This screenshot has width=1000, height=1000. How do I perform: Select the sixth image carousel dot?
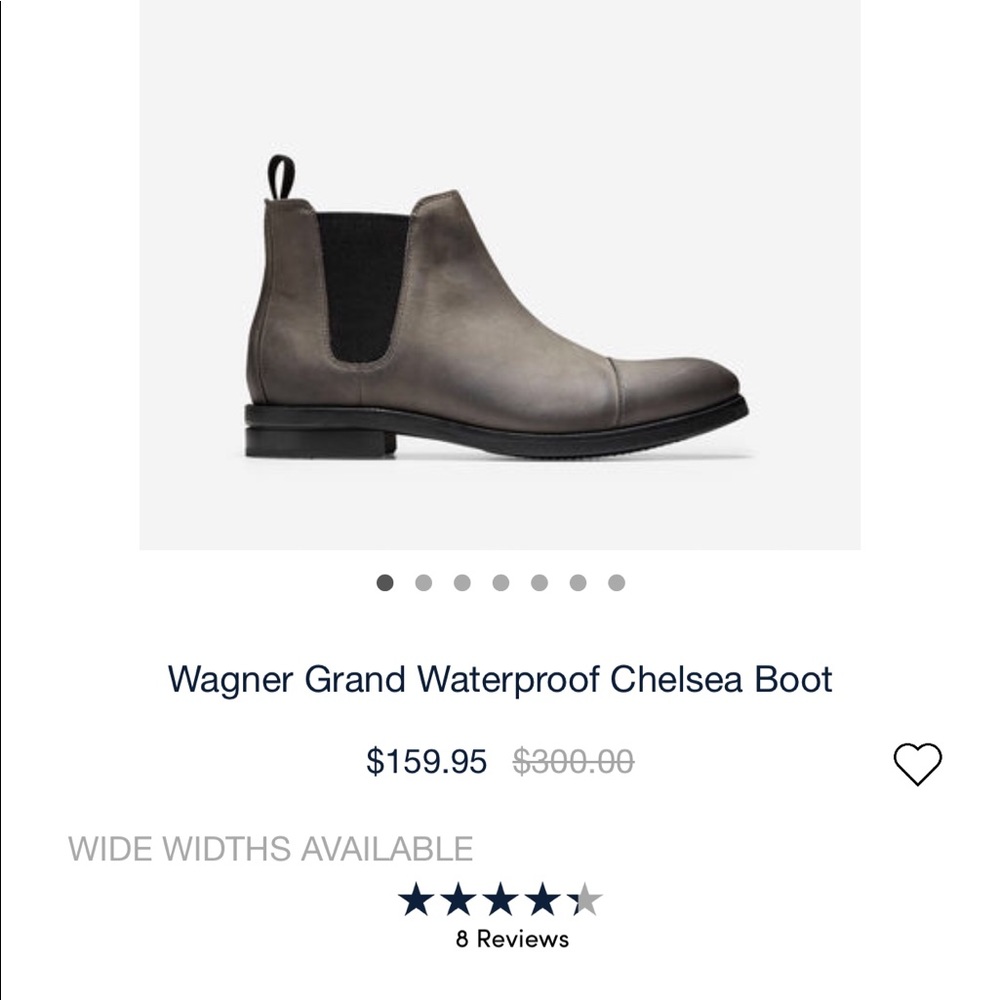577,580
